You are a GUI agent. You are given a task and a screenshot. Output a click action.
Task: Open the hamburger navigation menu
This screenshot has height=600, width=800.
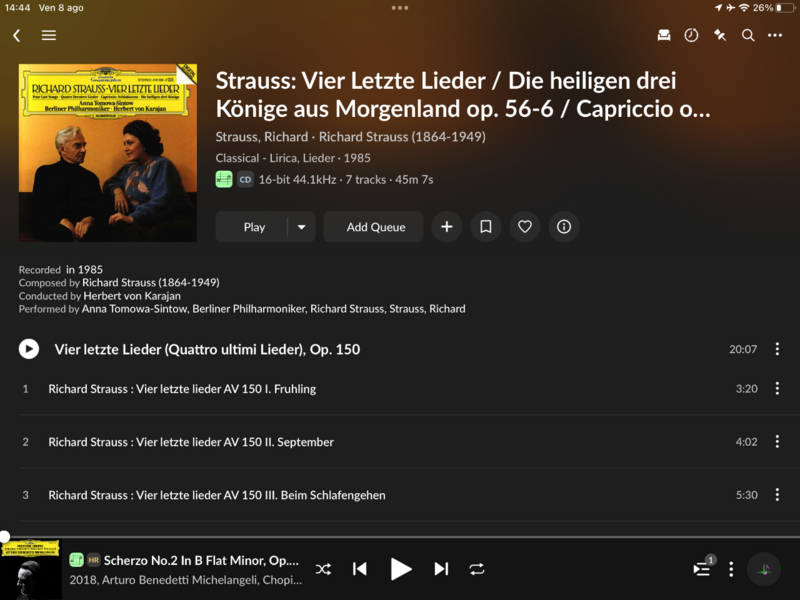click(x=49, y=35)
